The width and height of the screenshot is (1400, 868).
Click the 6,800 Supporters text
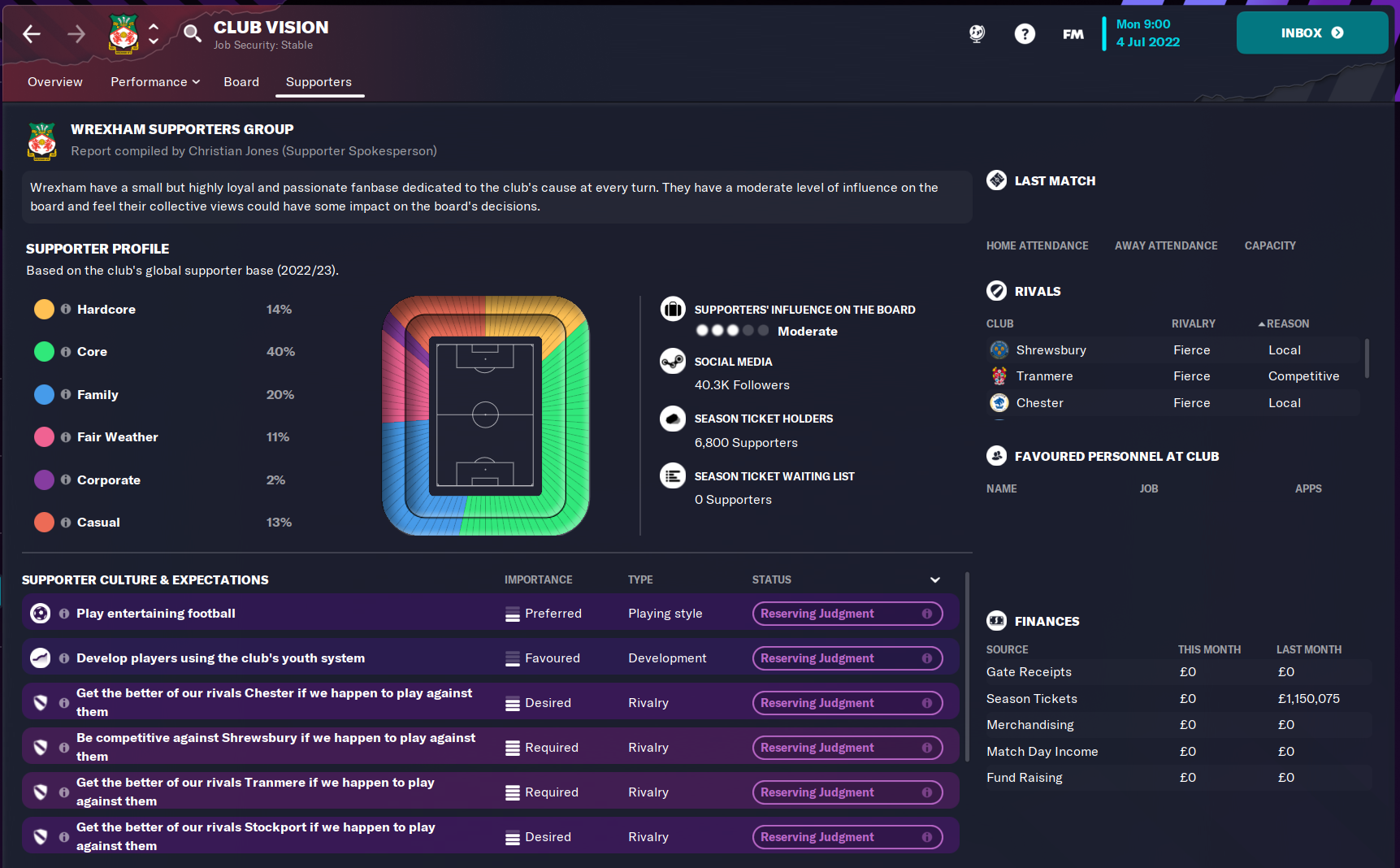pyautogui.click(x=746, y=443)
